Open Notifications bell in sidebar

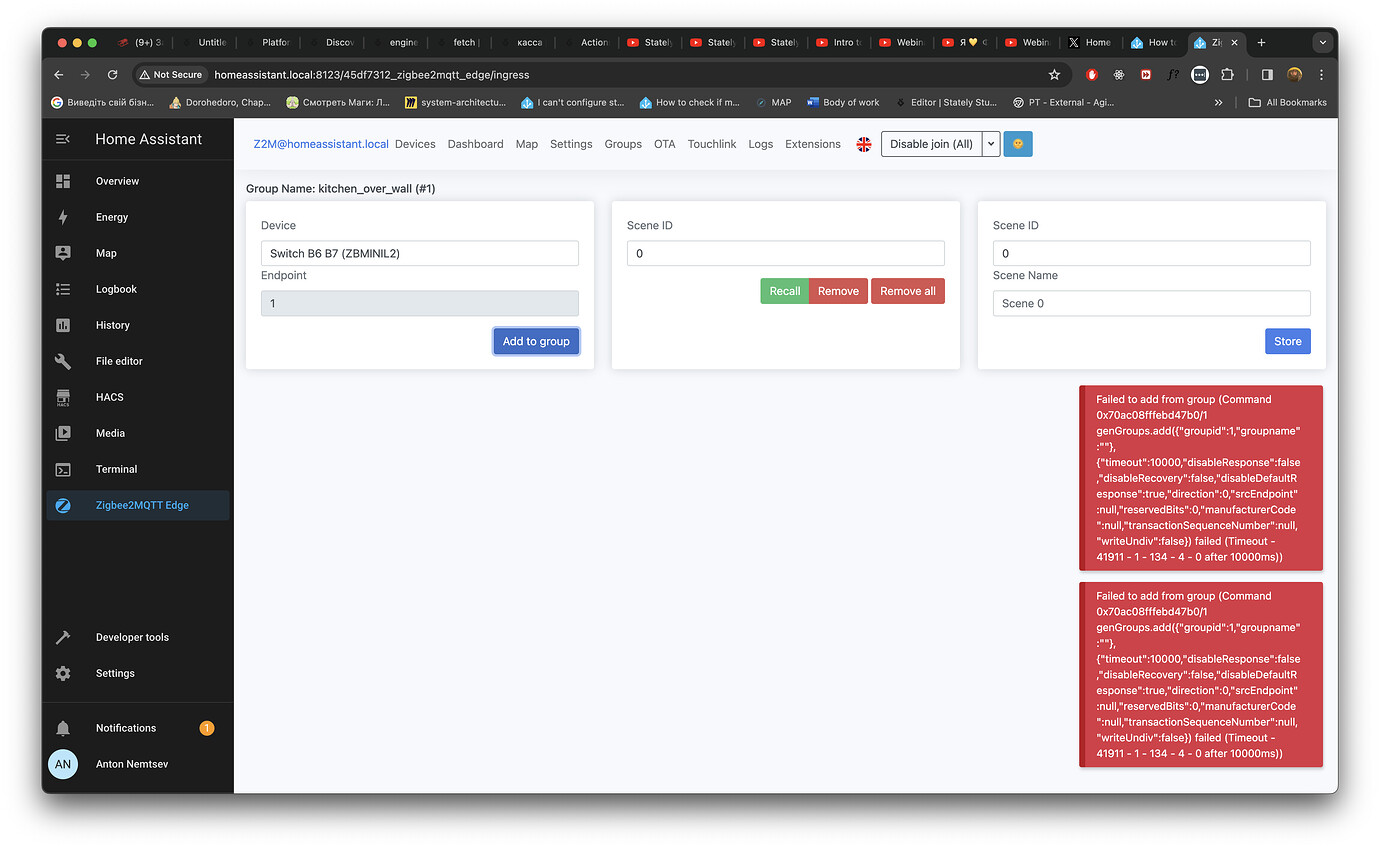point(138,728)
